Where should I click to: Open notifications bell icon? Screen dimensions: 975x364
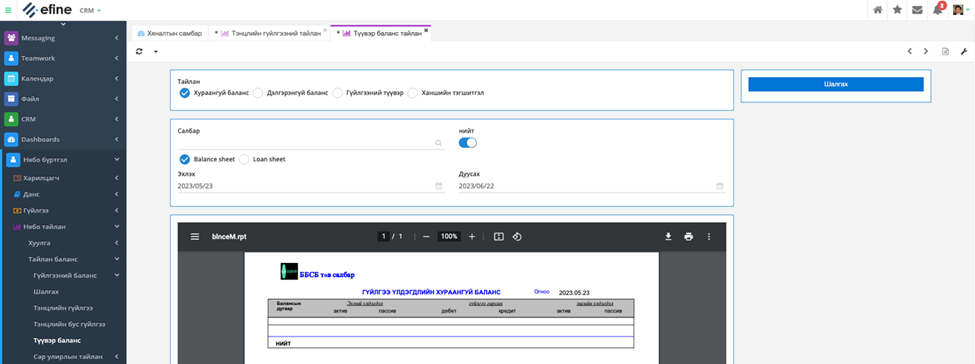[x=938, y=9]
